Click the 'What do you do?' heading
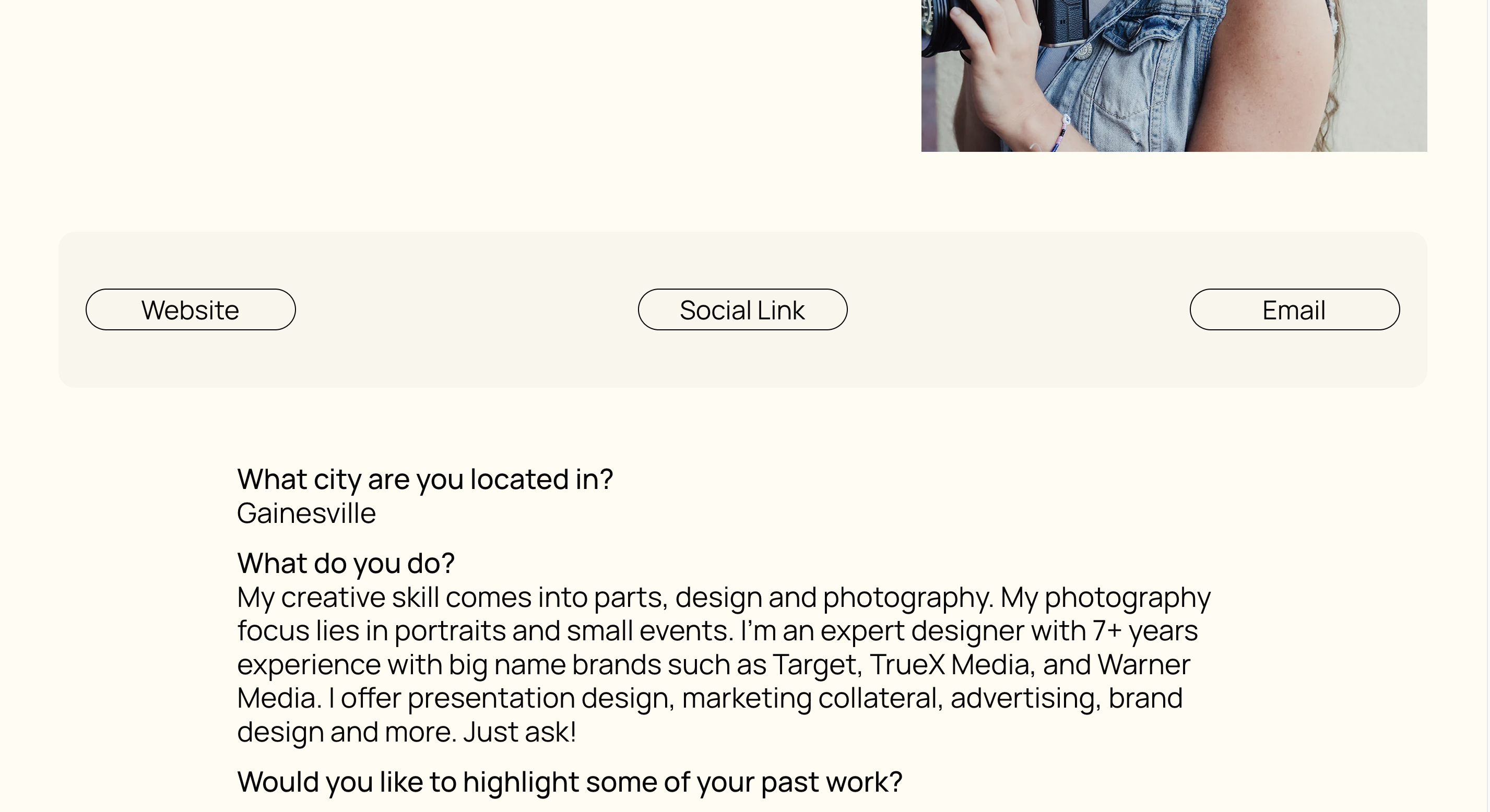This screenshot has height=812, width=1490. [346, 563]
